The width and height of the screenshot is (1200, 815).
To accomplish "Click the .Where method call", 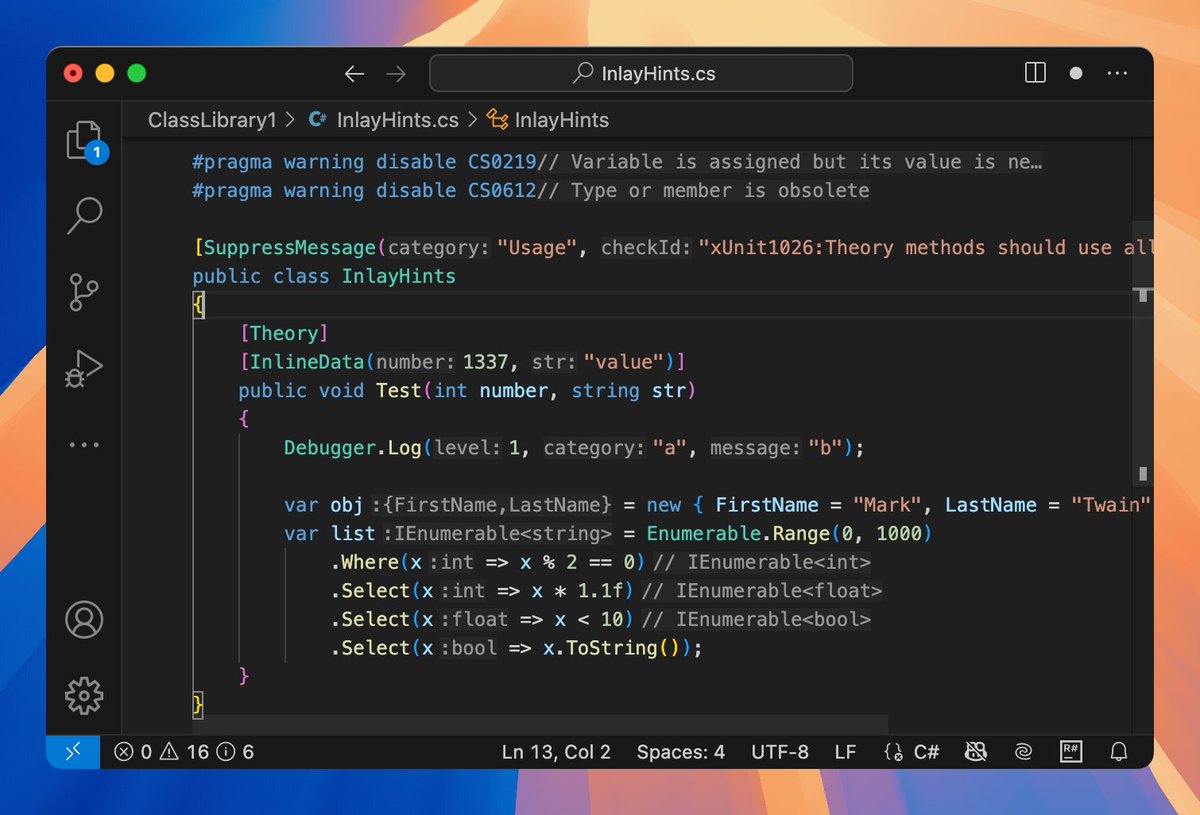I will pos(364,562).
